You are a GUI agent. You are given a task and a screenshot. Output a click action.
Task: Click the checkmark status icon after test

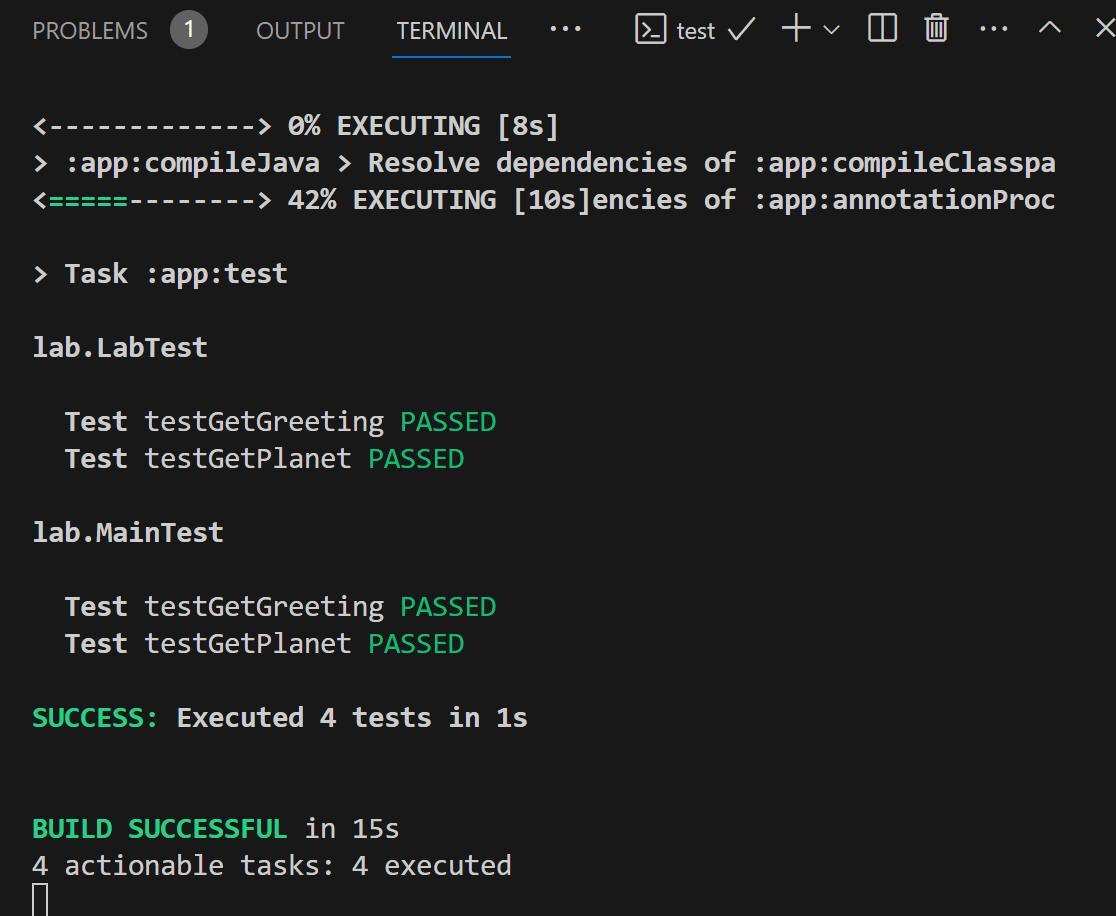point(741,30)
